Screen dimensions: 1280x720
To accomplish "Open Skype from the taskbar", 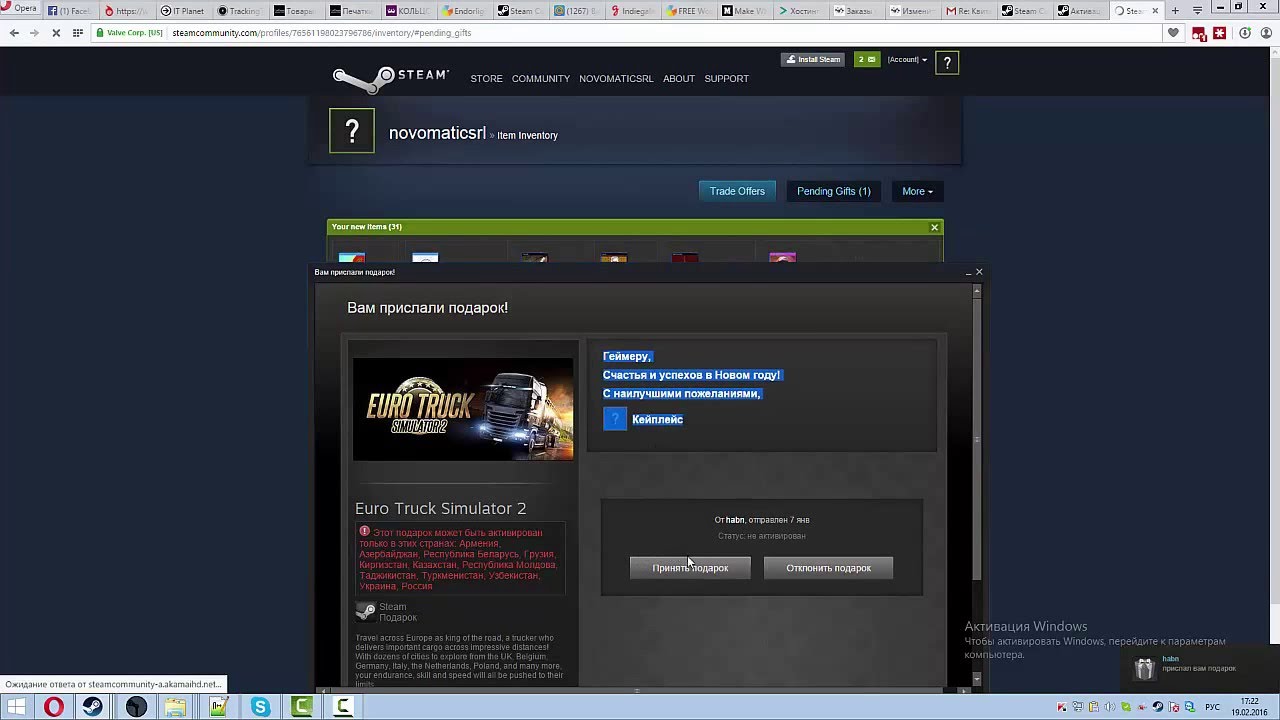I will tap(260, 707).
